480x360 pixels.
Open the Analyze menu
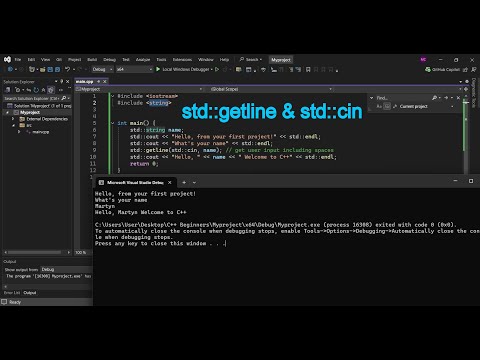(x=143, y=60)
